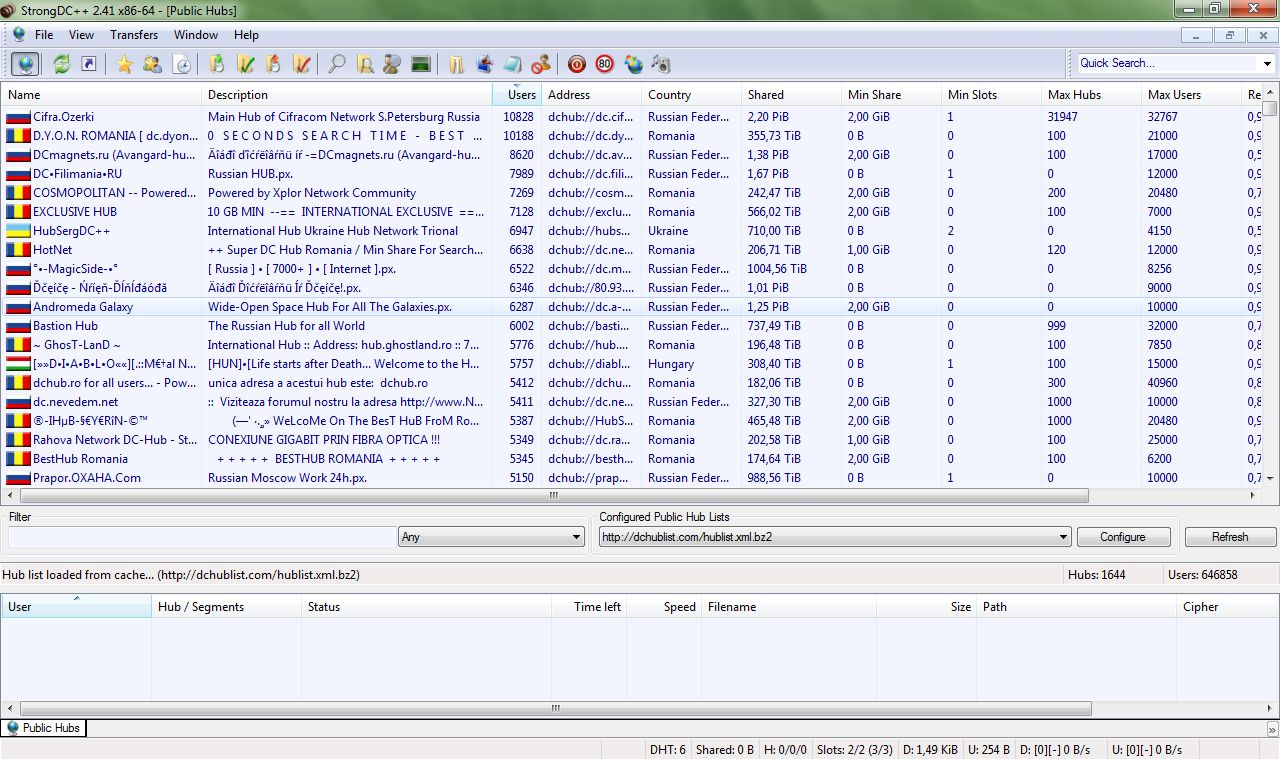Open the Configured Public Hub Lists dropdown
This screenshot has height=760, width=1280.
(x=835, y=537)
